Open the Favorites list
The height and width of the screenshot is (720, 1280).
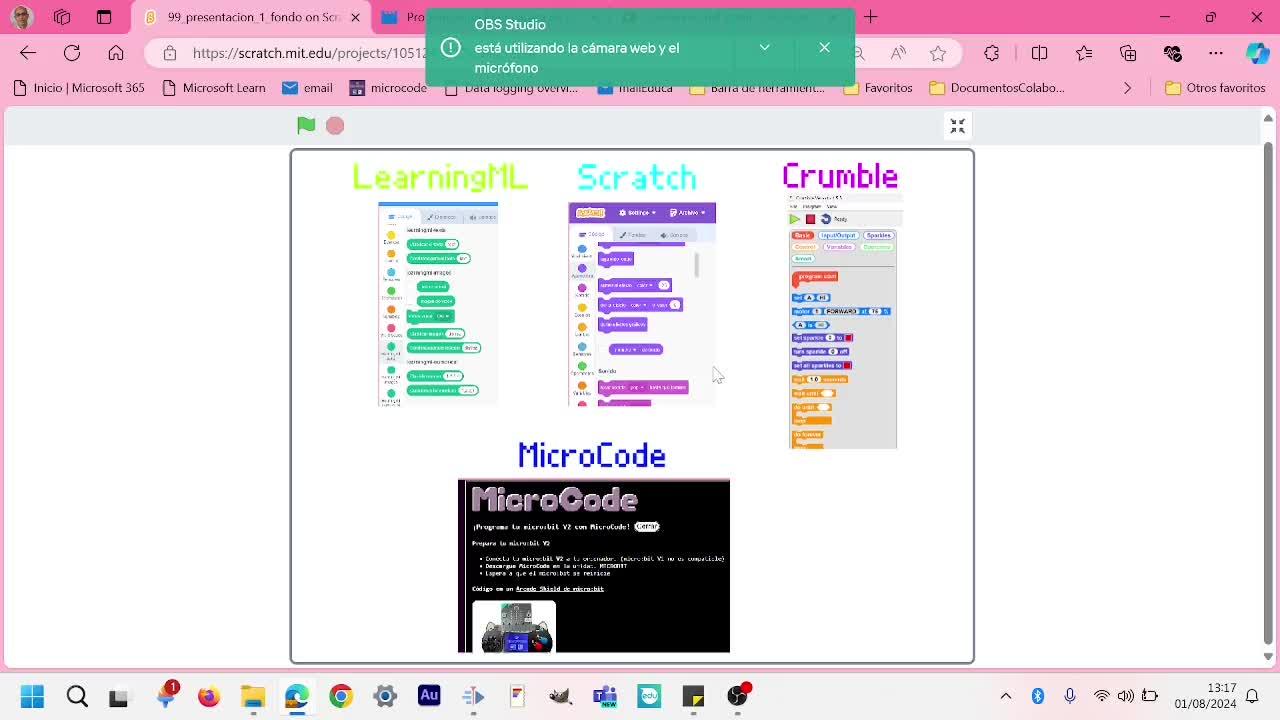point(1084,53)
